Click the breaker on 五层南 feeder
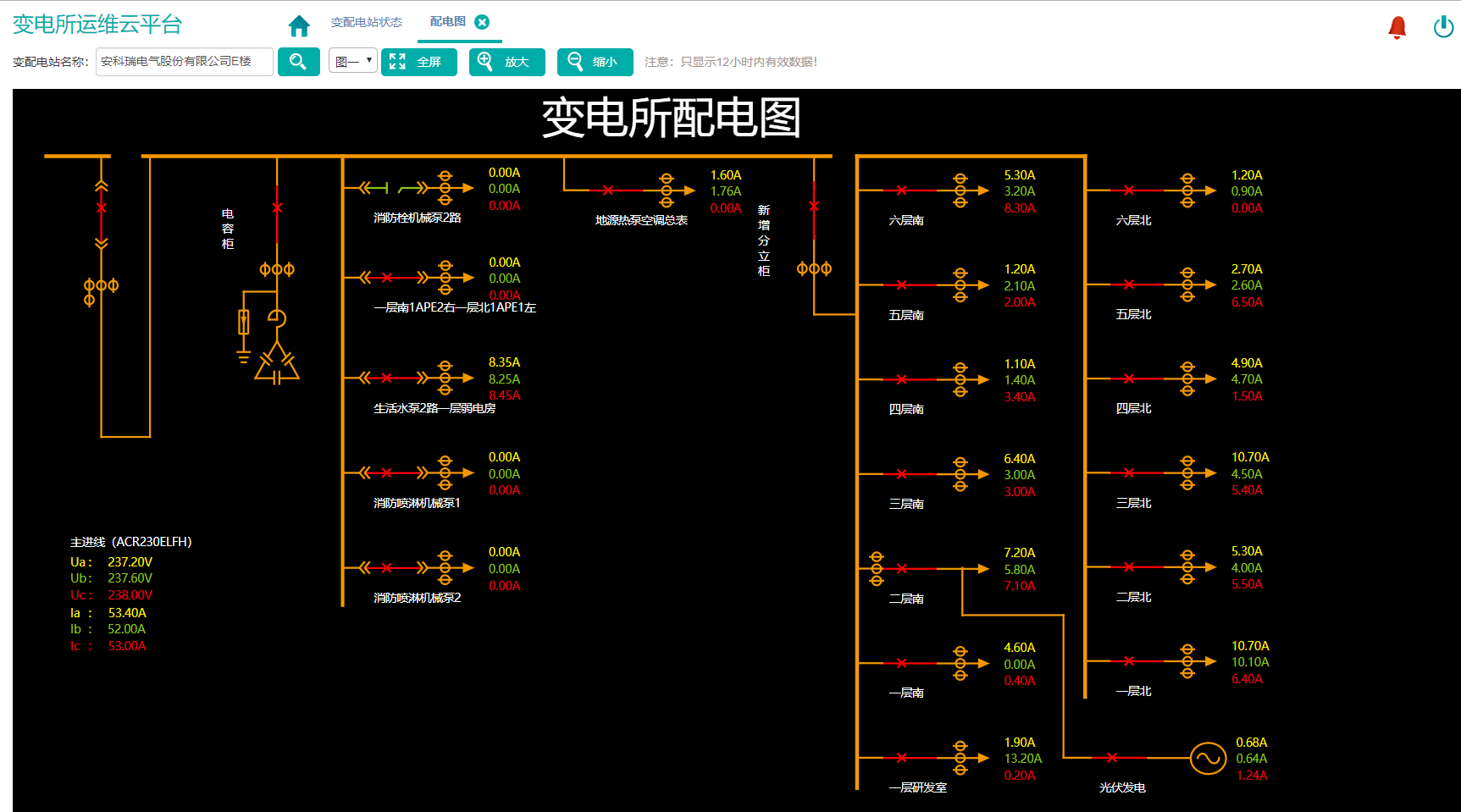The width and height of the screenshot is (1461, 812). (x=901, y=285)
